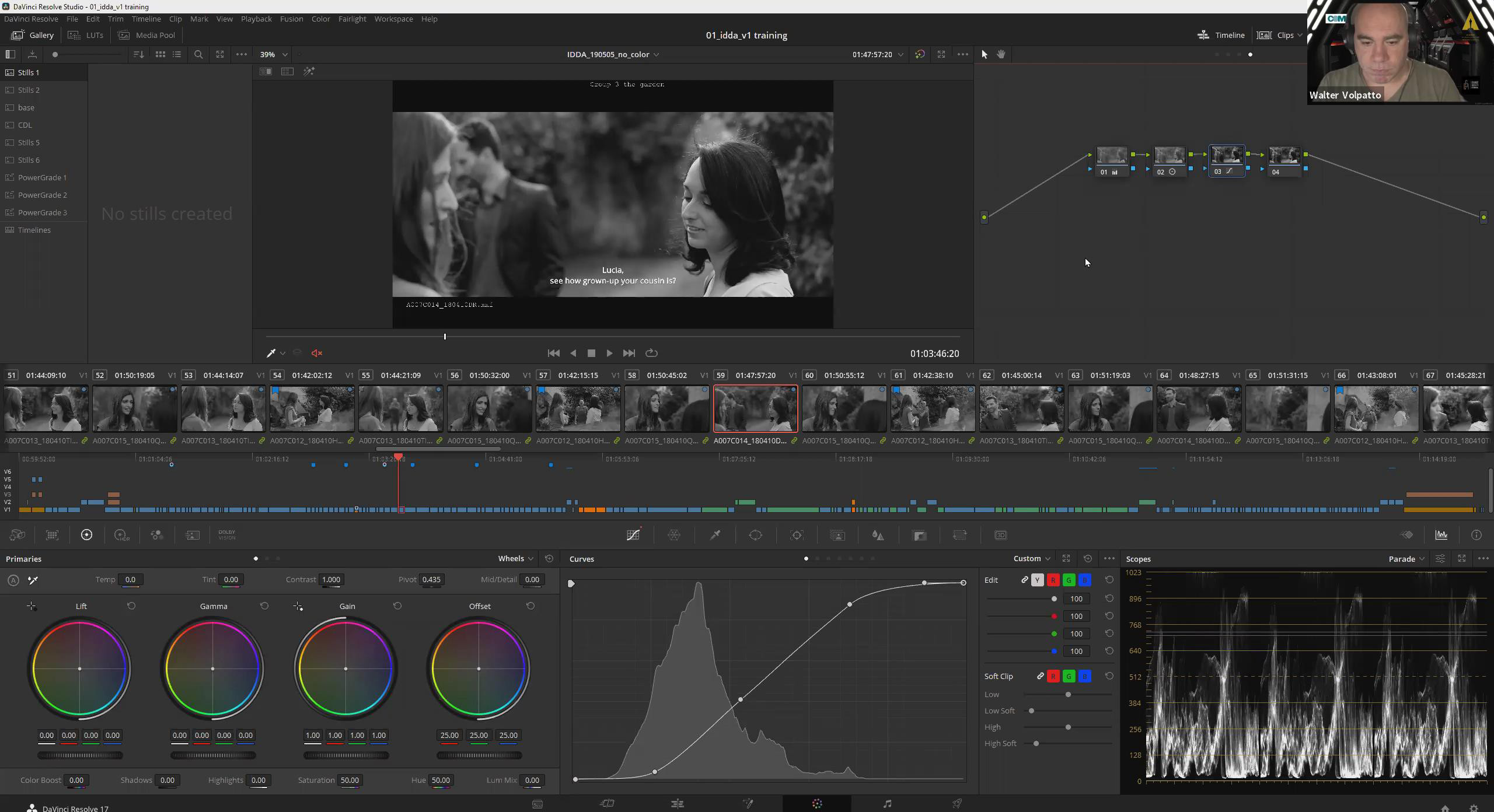1494x812 pixels.
Task: Enable the viewer highlight magic wand
Action: click(x=309, y=71)
